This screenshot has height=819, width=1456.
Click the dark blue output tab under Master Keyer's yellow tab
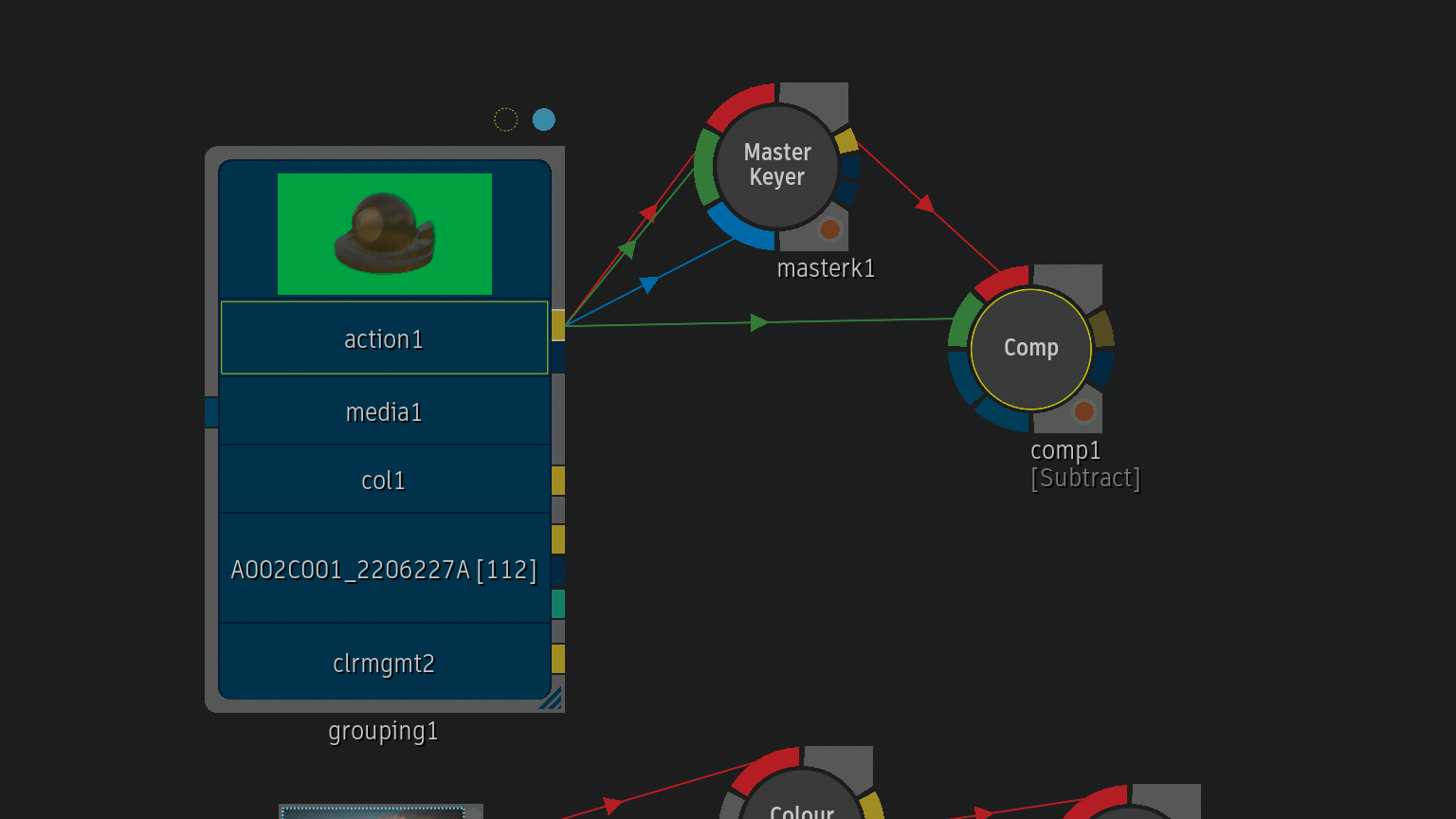[850, 167]
